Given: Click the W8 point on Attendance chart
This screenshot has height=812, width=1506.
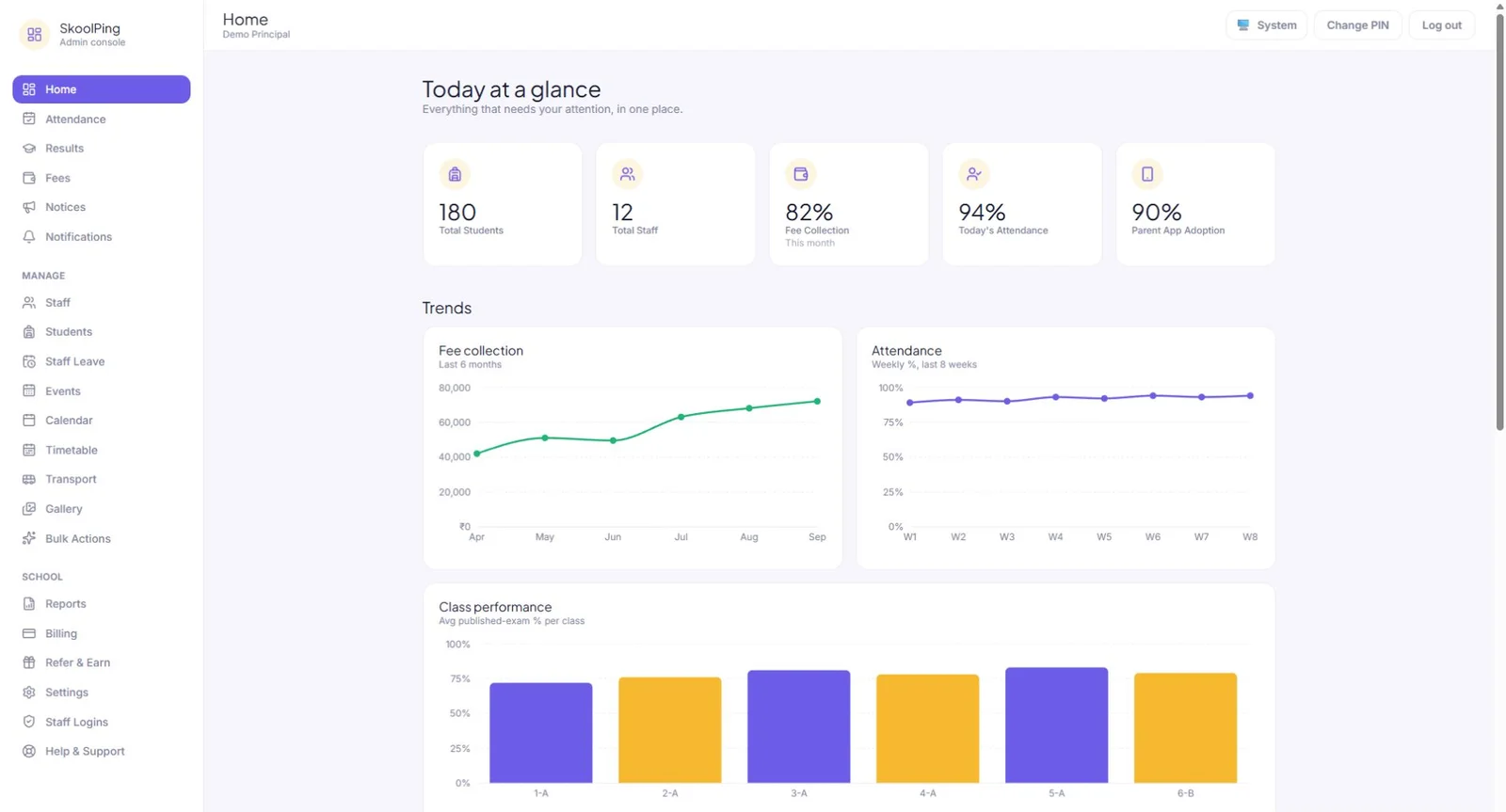Looking at the screenshot, I should [x=1250, y=396].
